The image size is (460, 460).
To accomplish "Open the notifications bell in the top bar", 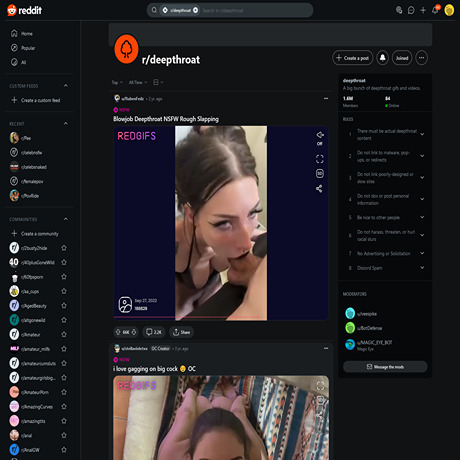I will 435,10.
